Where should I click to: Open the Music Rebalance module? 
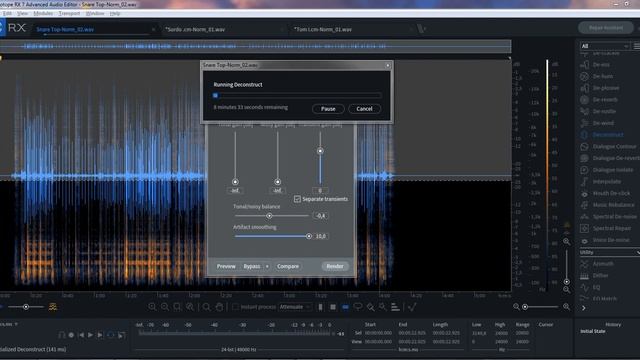coord(613,205)
